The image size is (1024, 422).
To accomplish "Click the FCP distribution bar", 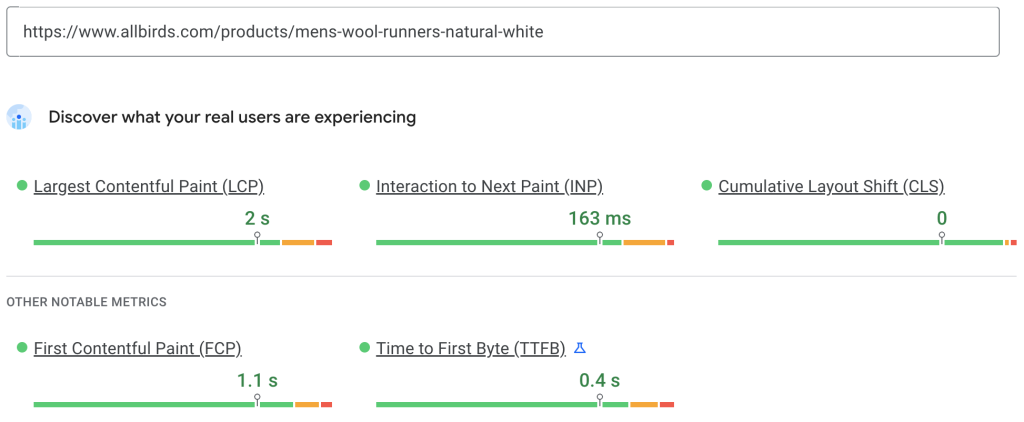I will click(183, 404).
